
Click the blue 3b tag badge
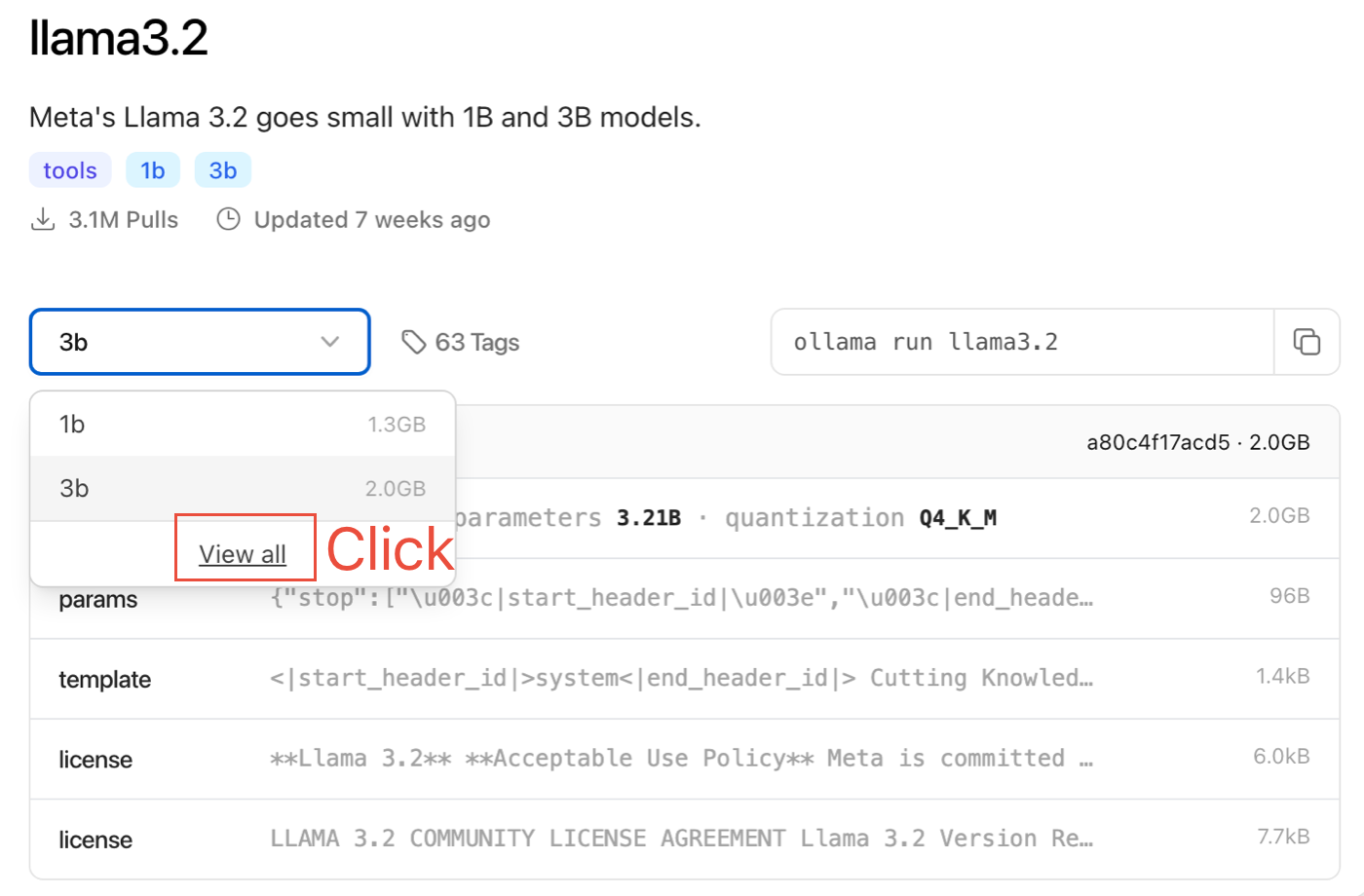[x=223, y=170]
